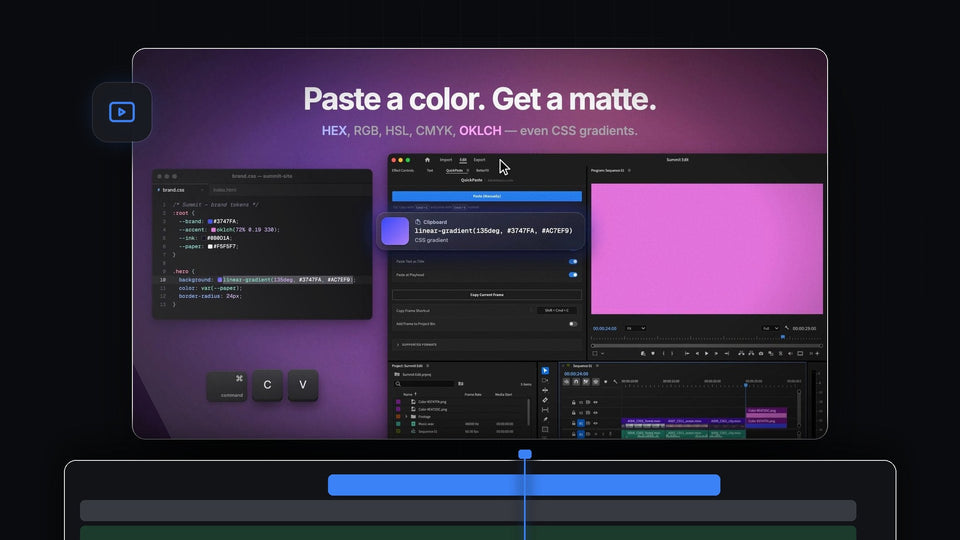Viewport: 960px width, 540px height.
Task: Click the Lift button in Program monitor
Action: coord(741,353)
